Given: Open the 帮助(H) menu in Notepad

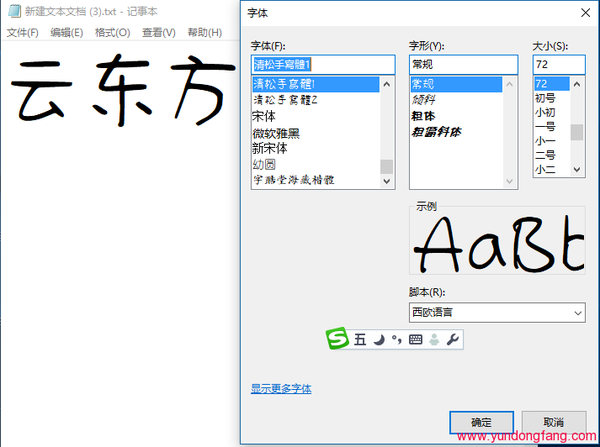Looking at the screenshot, I should click(205, 33).
